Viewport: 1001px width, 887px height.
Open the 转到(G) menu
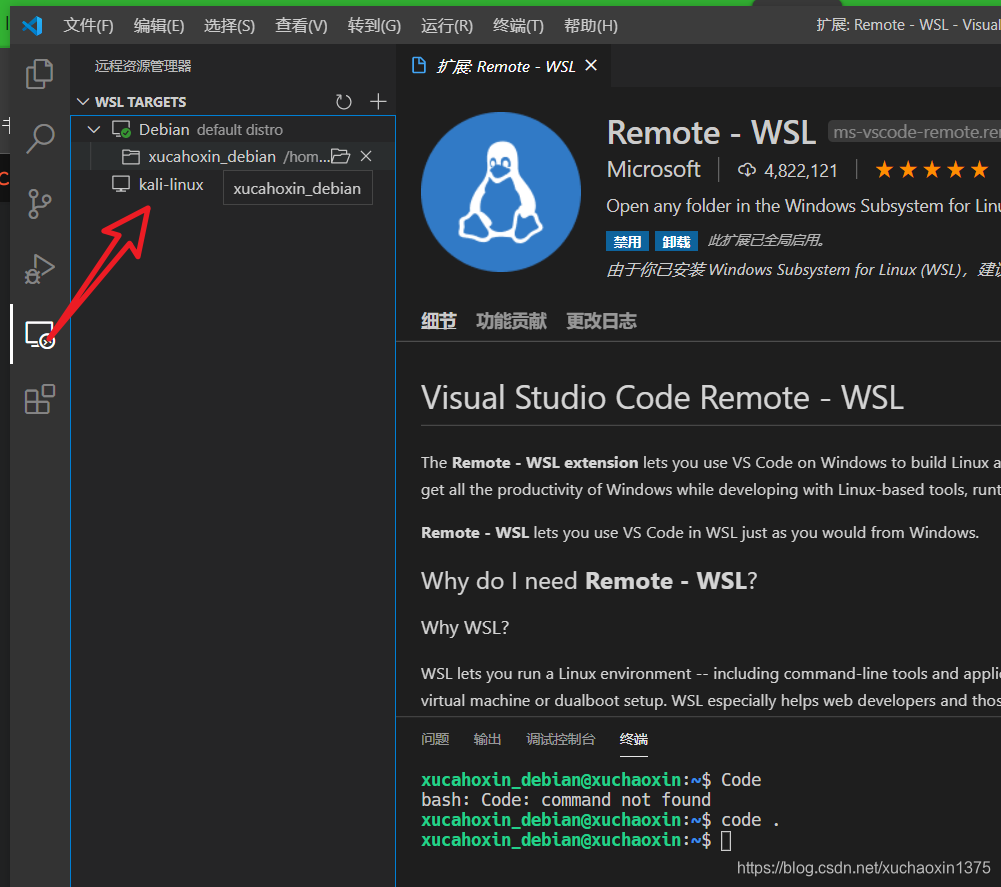click(x=374, y=26)
